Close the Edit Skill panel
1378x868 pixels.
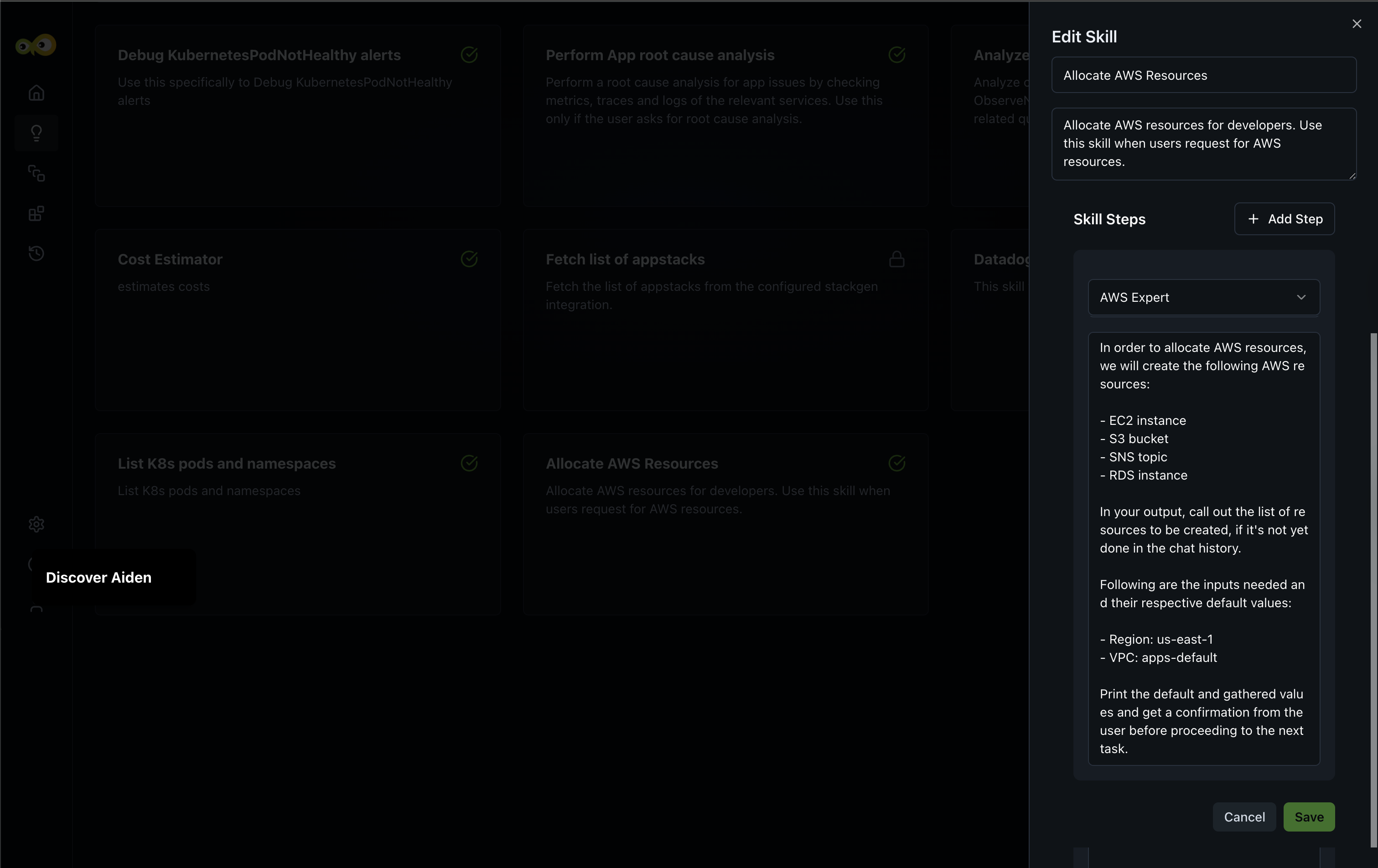tap(1356, 24)
